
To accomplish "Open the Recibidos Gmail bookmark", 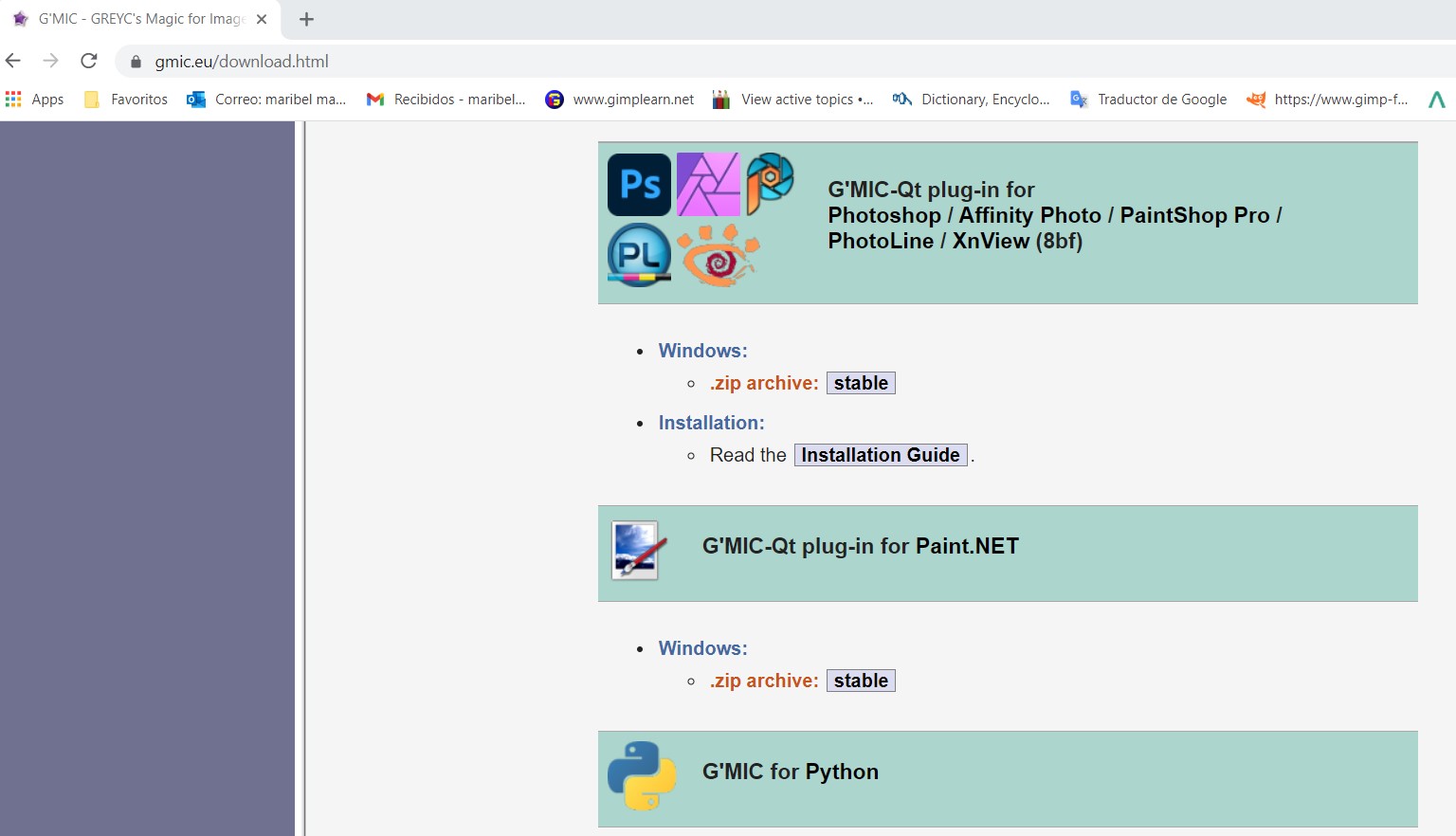I will tap(446, 99).
